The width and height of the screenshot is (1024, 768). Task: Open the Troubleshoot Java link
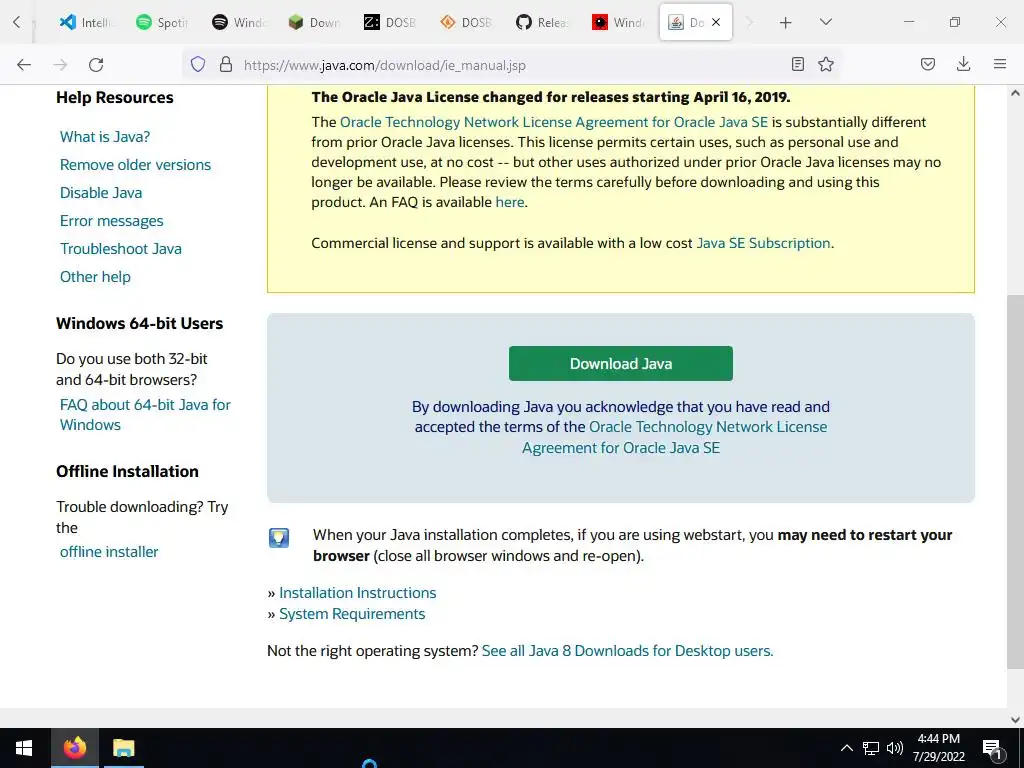121,249
